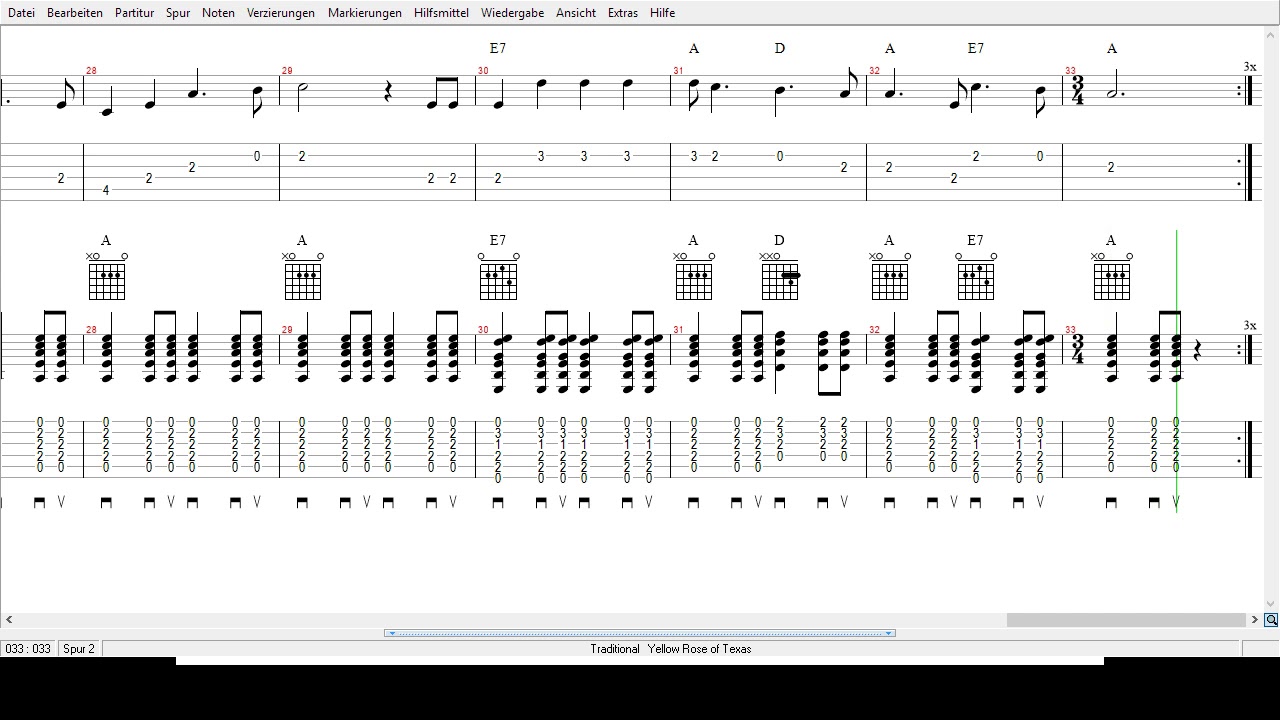Select the E7 chord diagram above measure 30
This screenshot has height=720, width=1280.
(498, 276)
